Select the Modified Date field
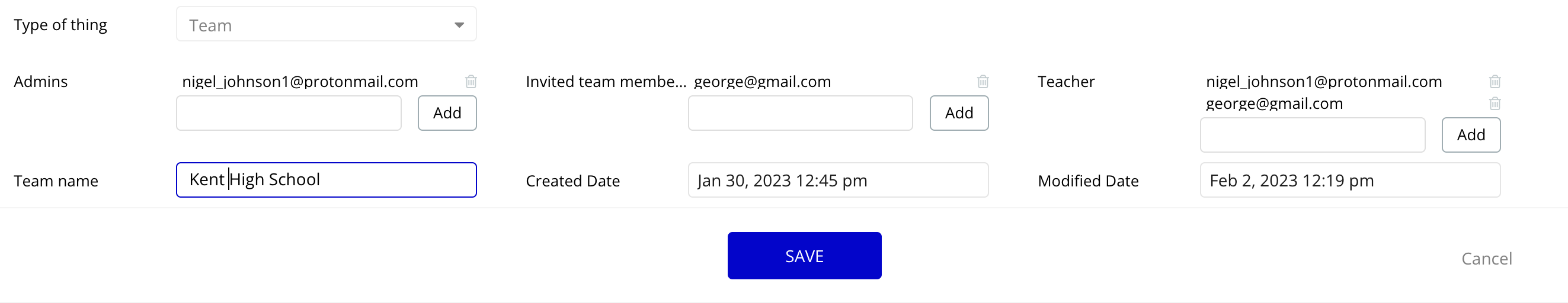Image resolution: width=1568 pixels, height=303 pixels. pyautogui.click(x=1349, y=180)
